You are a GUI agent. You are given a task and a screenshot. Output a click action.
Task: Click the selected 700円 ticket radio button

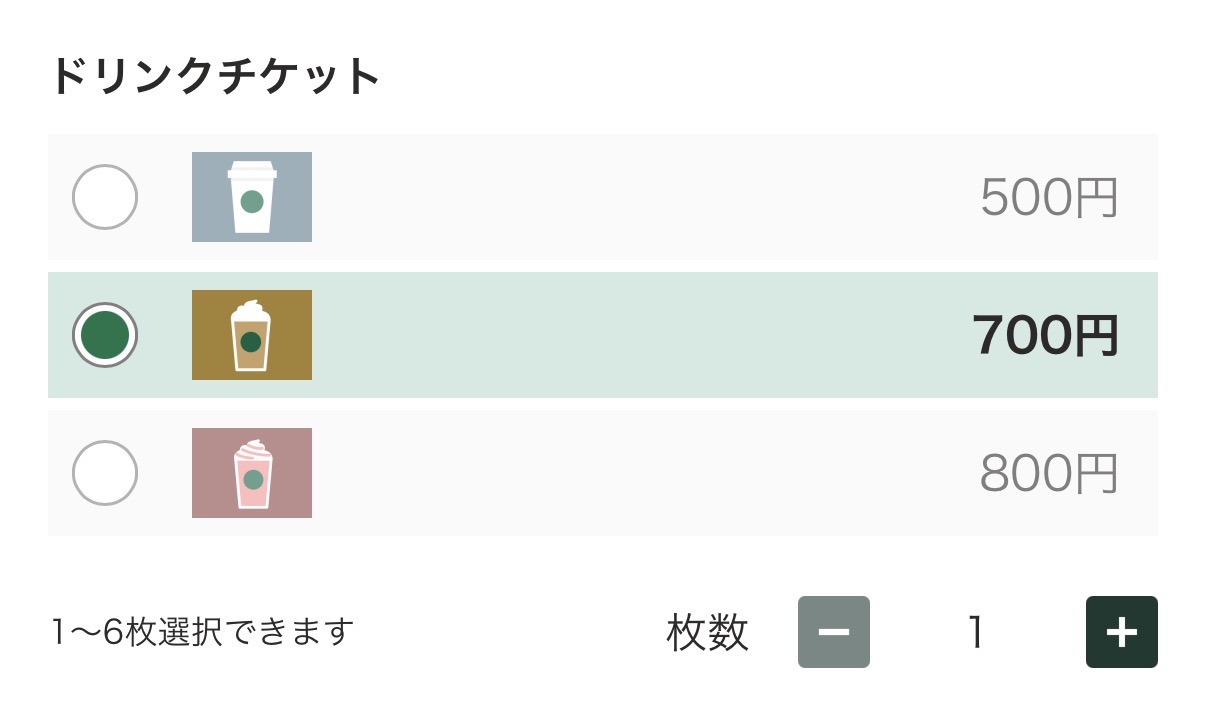pos(105,335)
